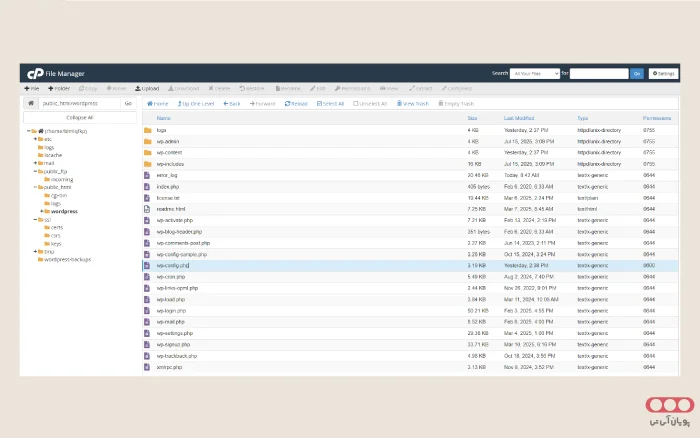Expand the mail folder in tree
The image size is (700, 438).
click(35, 163)
